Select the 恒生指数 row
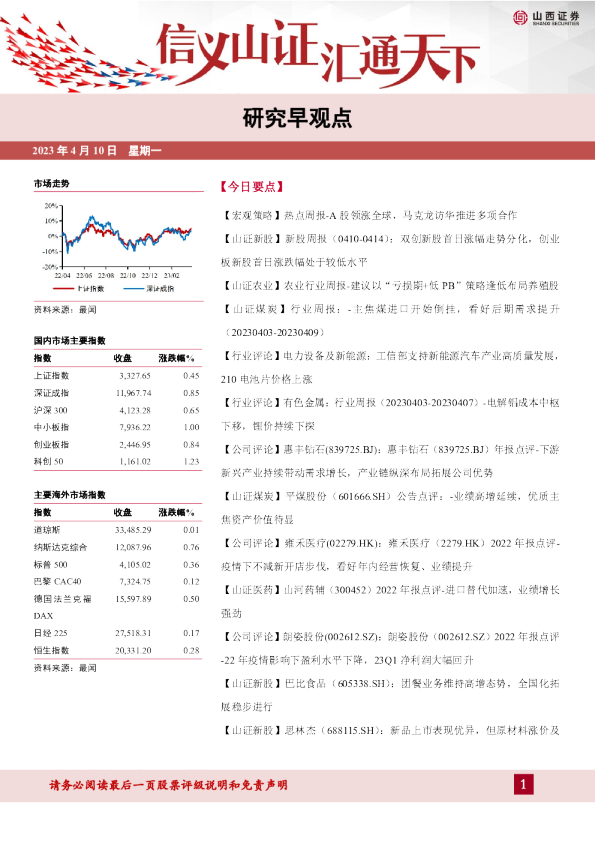Image resolution: width=595 pixels, height=842 pixels. pos(117,650)
